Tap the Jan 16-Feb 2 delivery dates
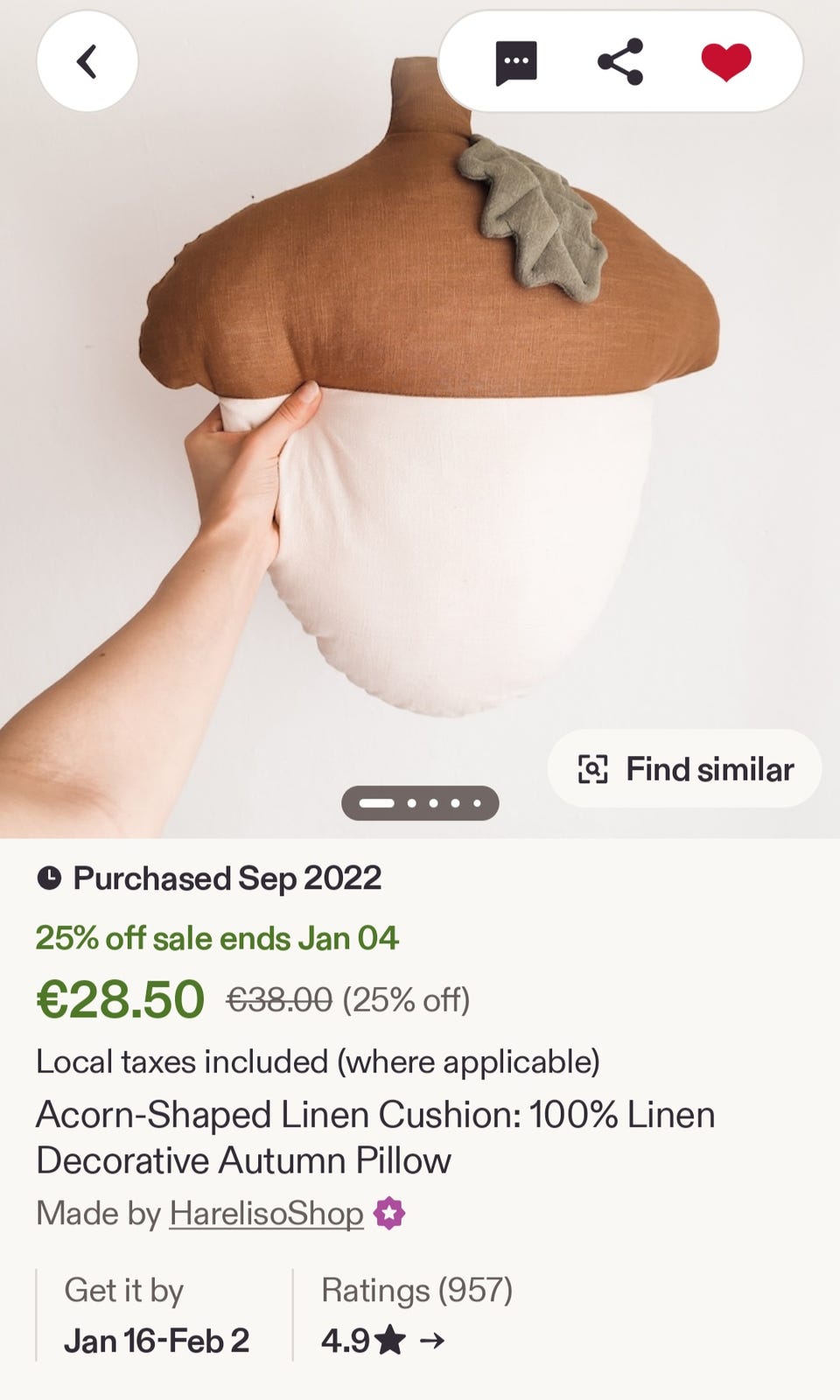This screenshot has height=1400, width=840. (157, 1340)
